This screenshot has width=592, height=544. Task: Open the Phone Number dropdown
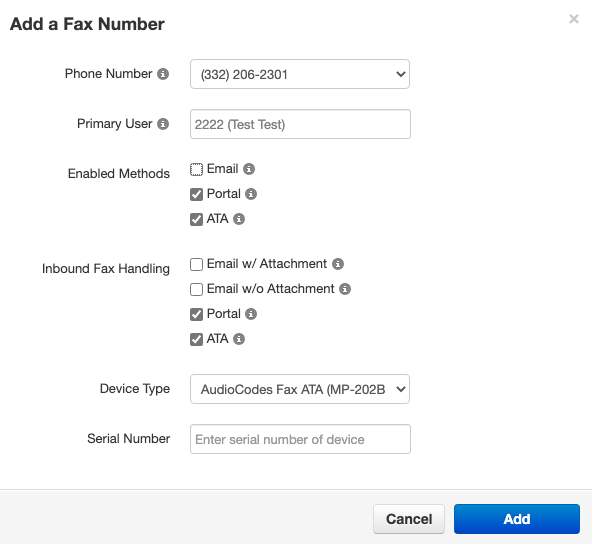click(x=300, y=74)
